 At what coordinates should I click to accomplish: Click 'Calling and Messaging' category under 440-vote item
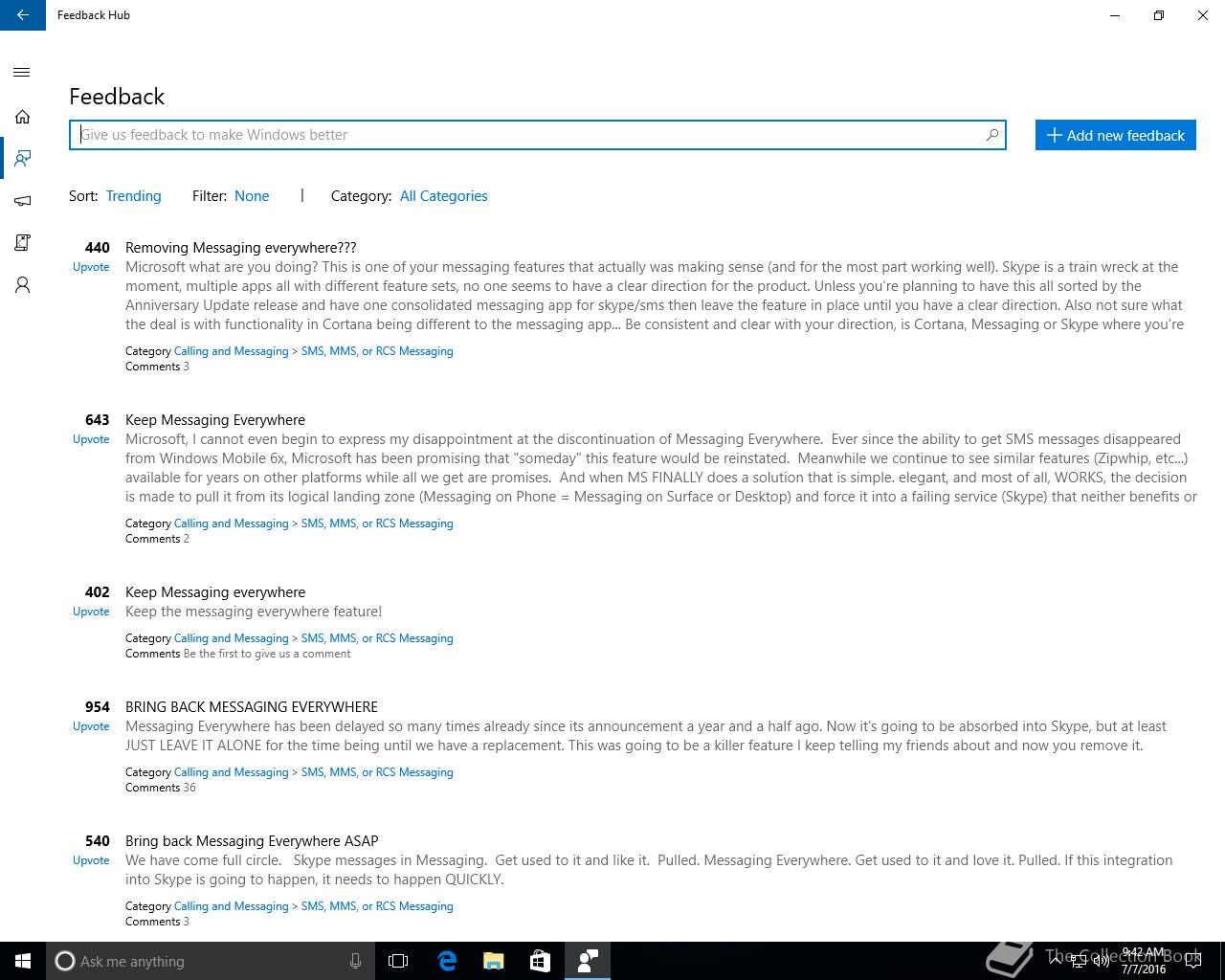coord(231,351)
